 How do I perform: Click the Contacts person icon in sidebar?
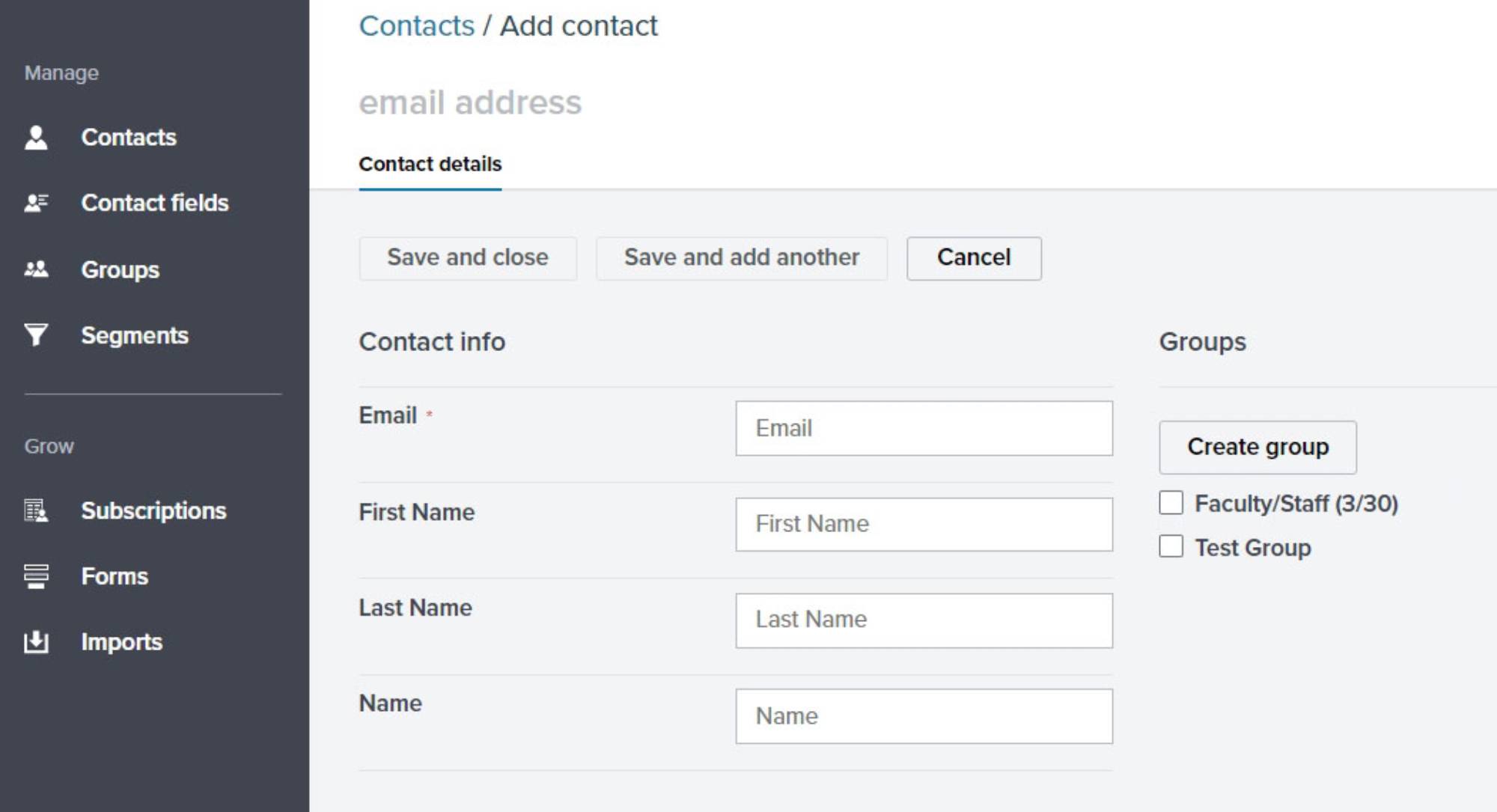tap(36, 138)
